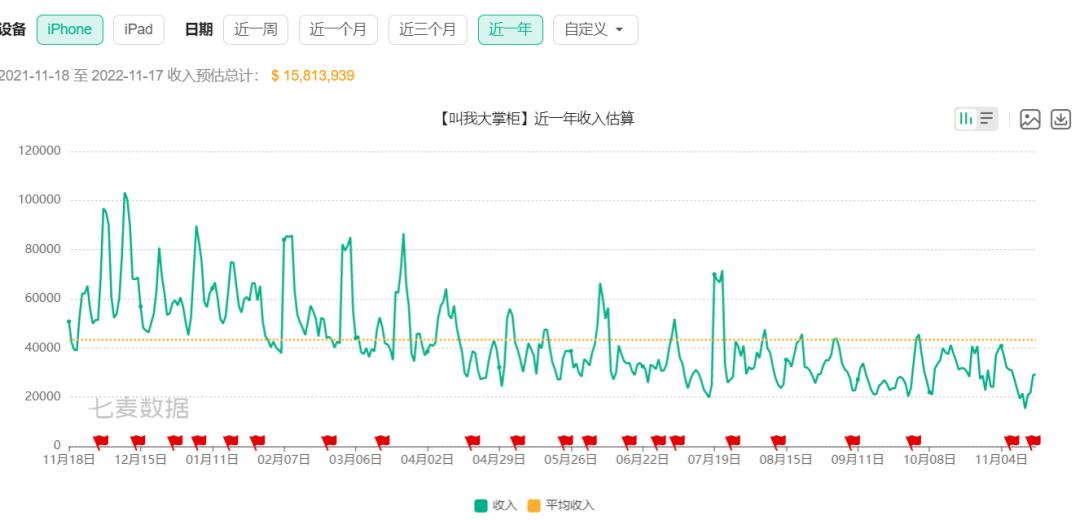Toggle the 收入 legend series
This screenshot has height=520, width=1080.
[x=495, y=506]
